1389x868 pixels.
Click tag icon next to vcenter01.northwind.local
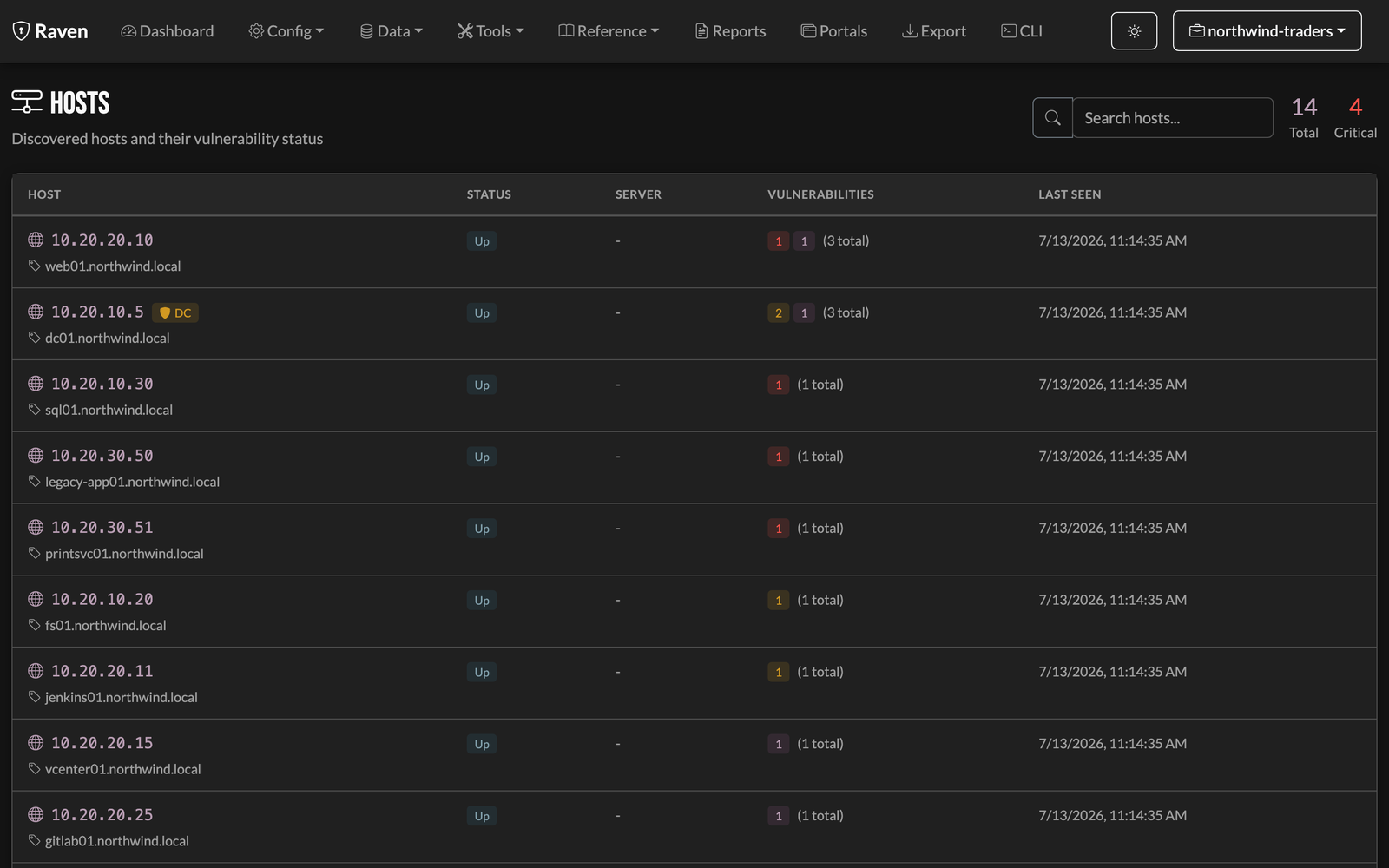point(35,769)
